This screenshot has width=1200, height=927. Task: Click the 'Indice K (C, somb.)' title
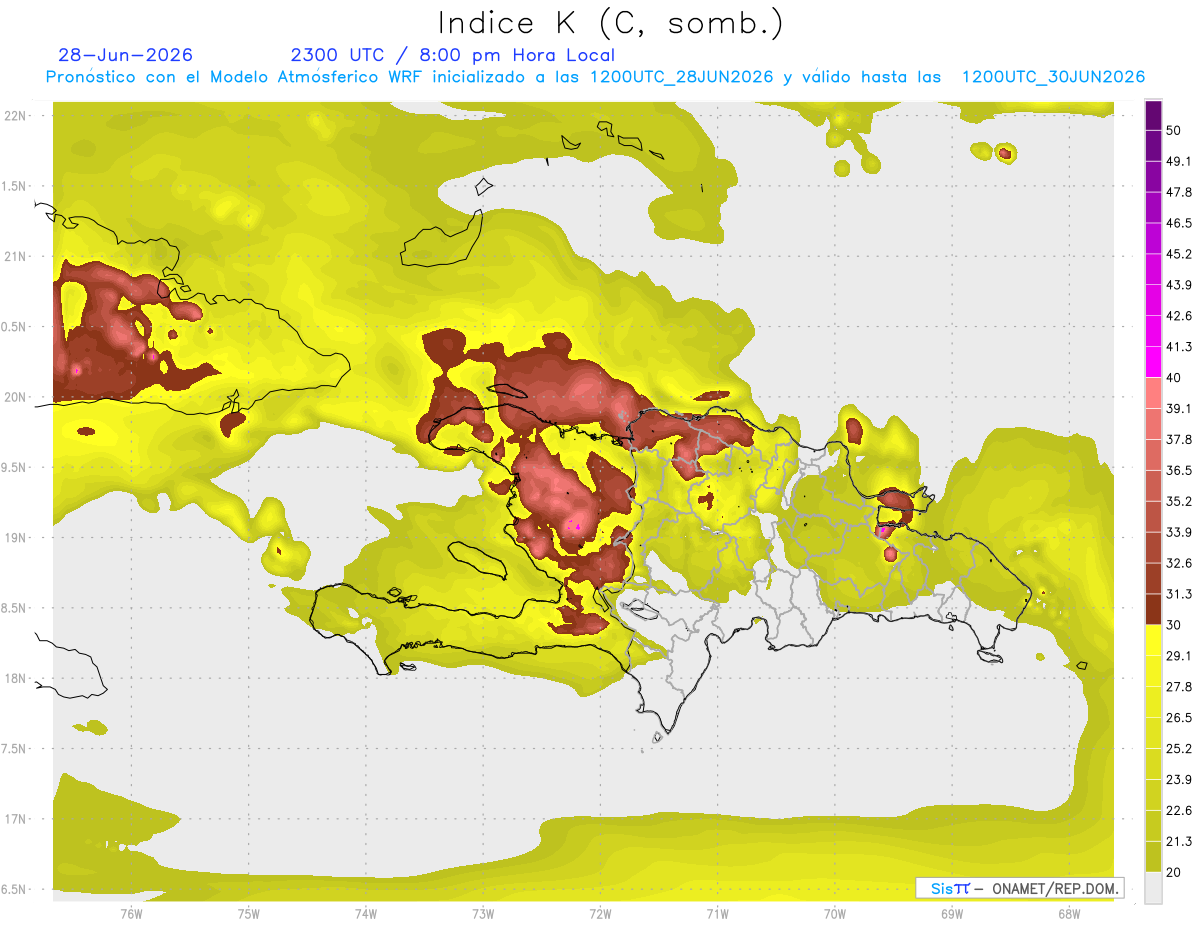coord(610,23)
